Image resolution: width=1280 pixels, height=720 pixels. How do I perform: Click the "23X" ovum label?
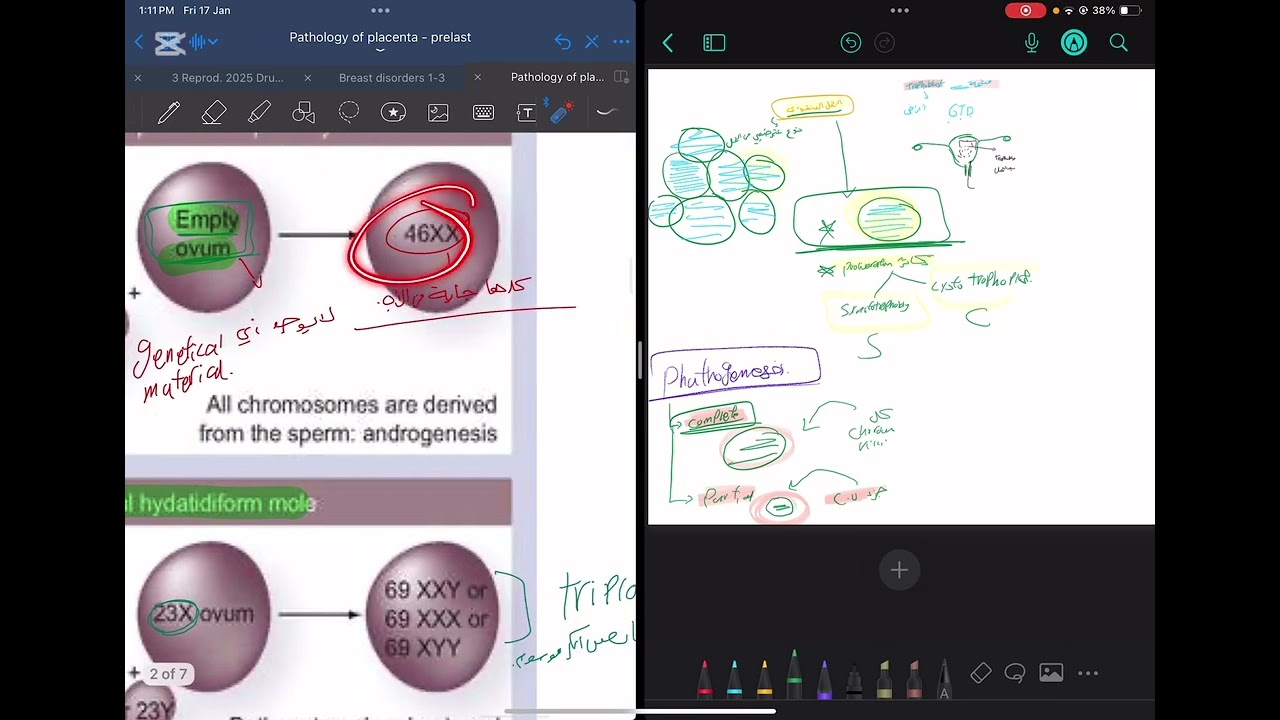pos(174,615)
